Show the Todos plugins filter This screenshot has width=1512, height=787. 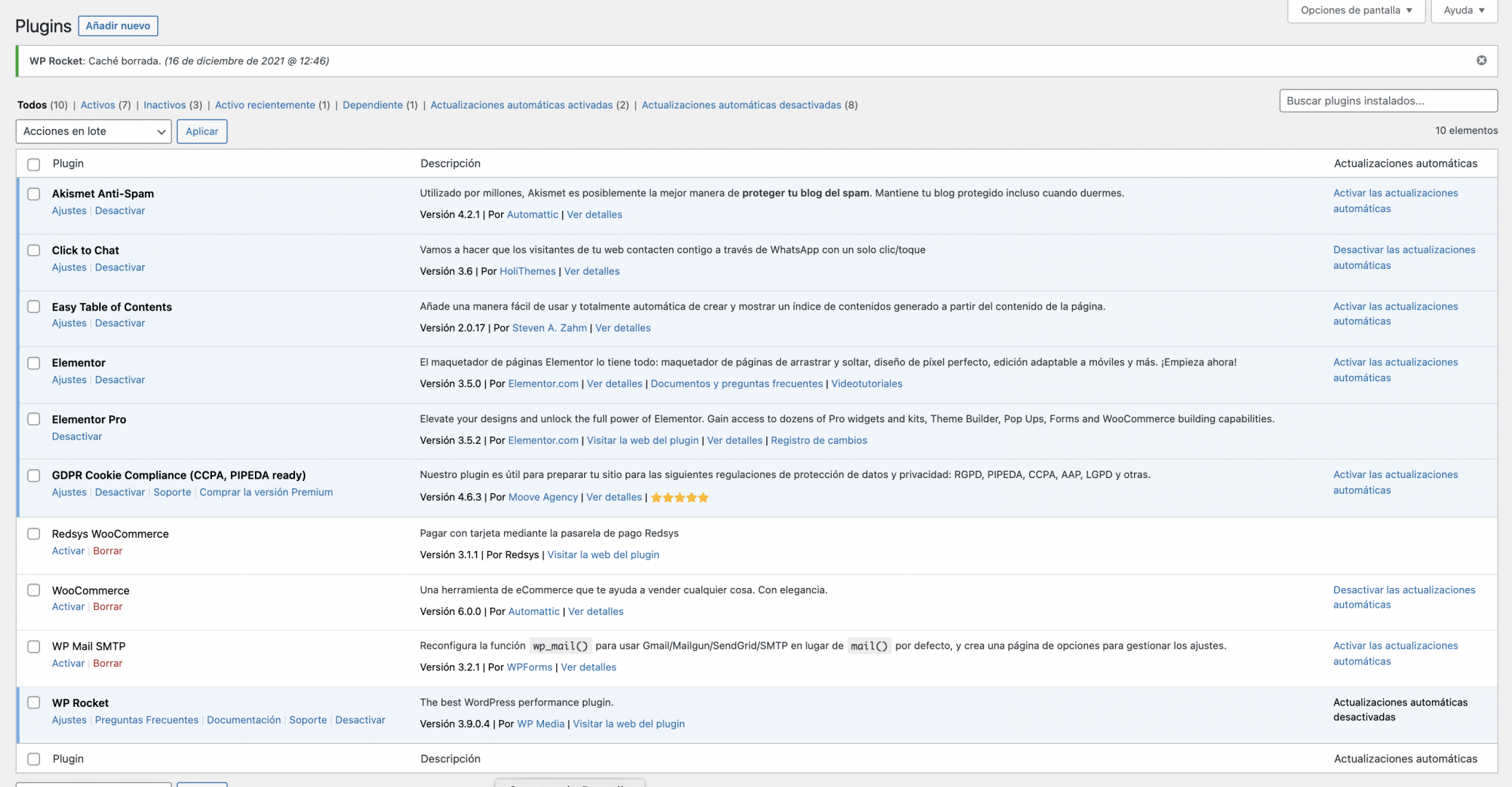coord(32,105)
